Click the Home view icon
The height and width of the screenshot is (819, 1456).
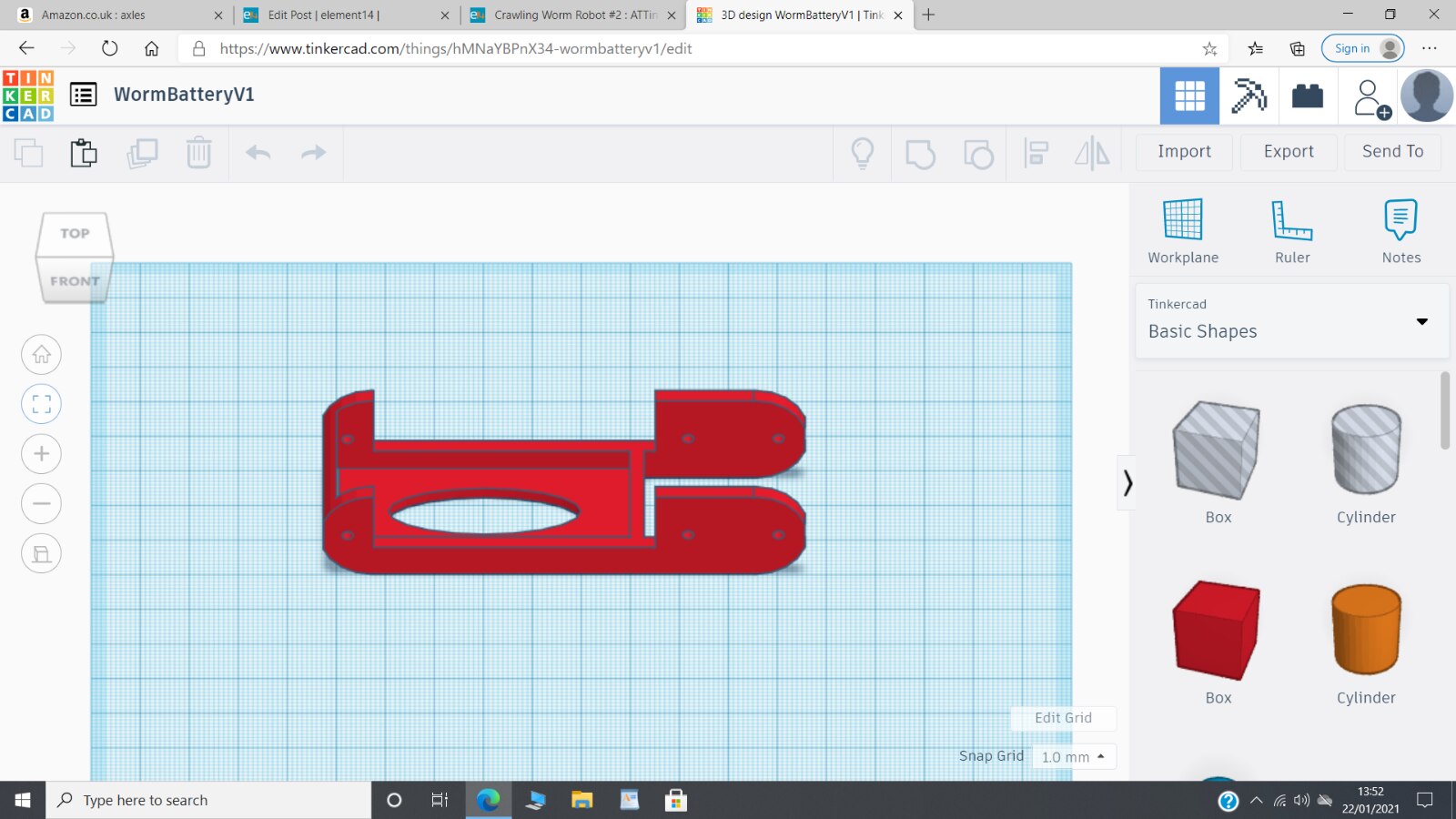(41, 354)
